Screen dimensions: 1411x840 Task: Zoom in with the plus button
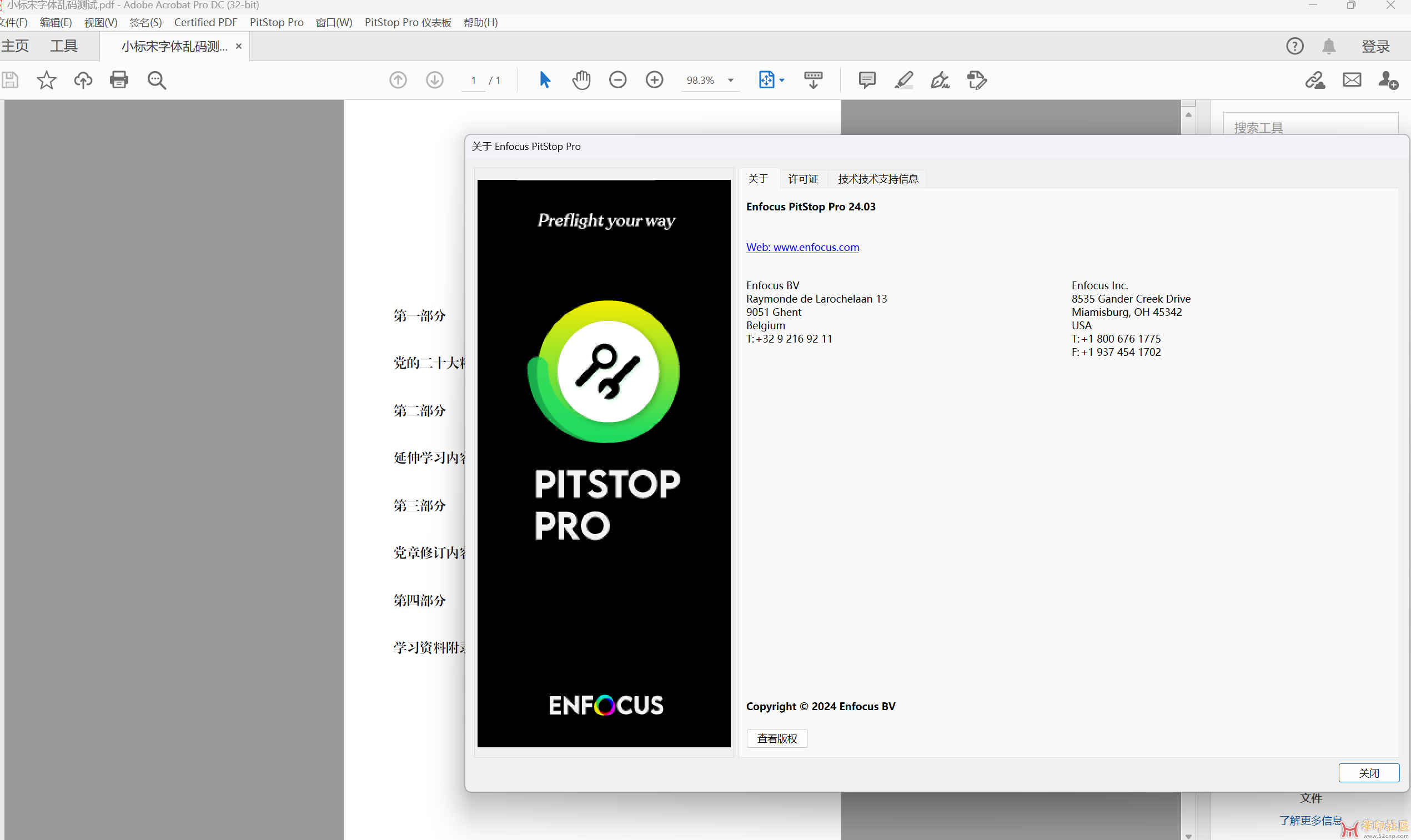(654, 80)
